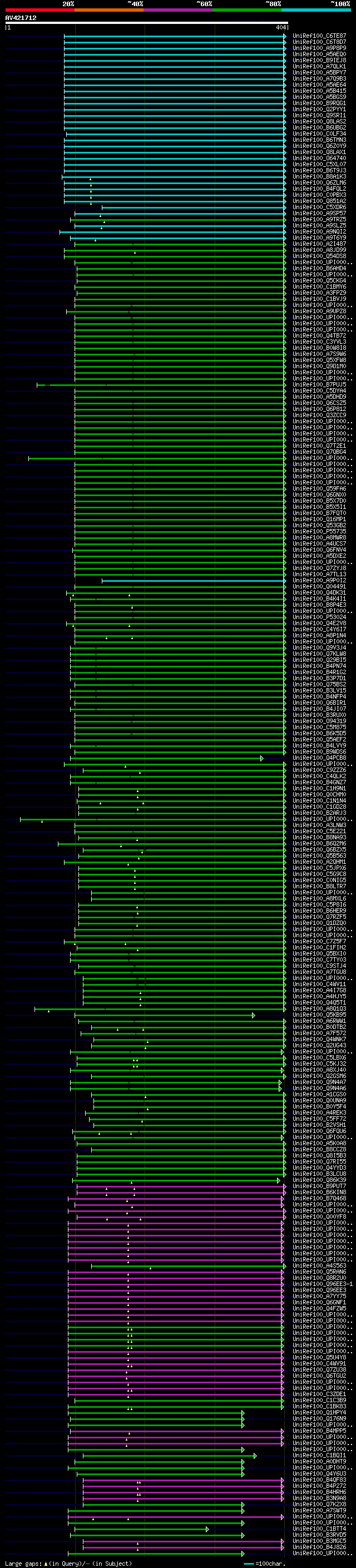Click hit name UniRef100_C1BQI1
The height and width of the screenshot is (1568, 356).
(x=319, y=1455)
